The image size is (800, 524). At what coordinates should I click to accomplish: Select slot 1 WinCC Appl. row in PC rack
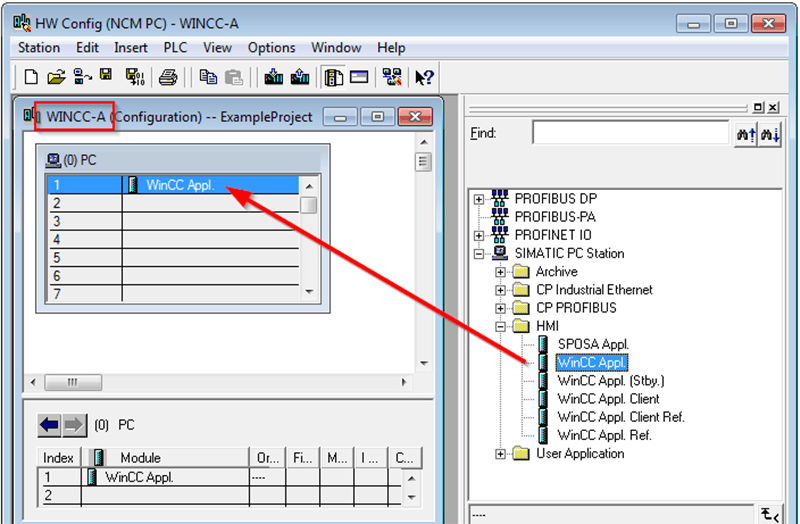coord(173,185)
